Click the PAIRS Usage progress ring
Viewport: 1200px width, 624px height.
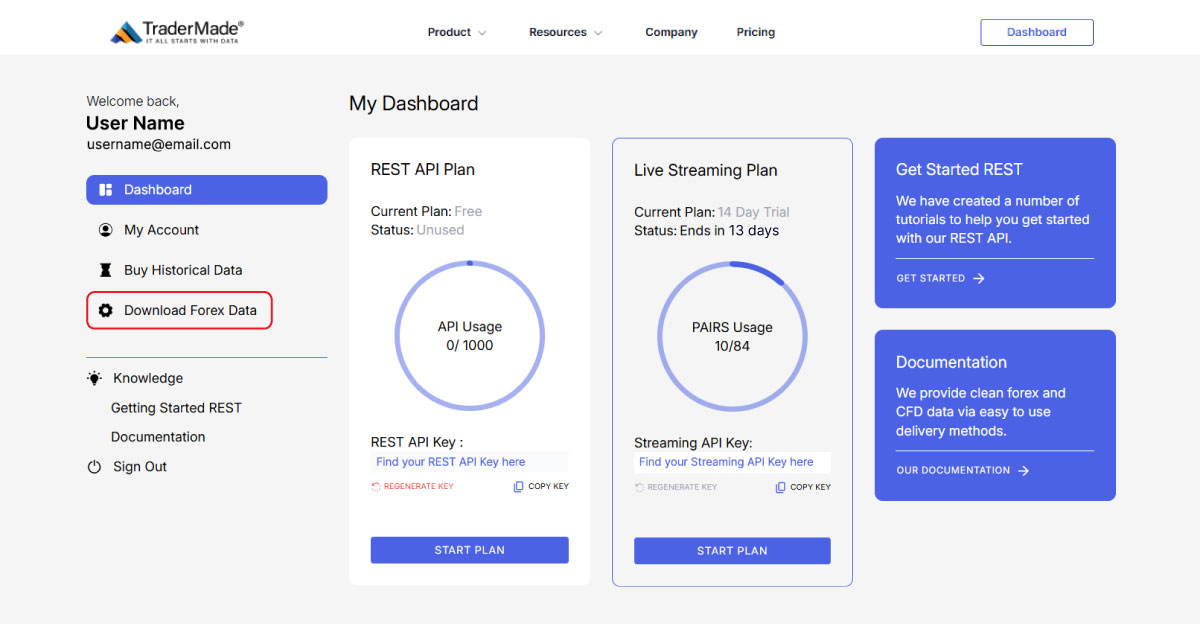point(733,336)
